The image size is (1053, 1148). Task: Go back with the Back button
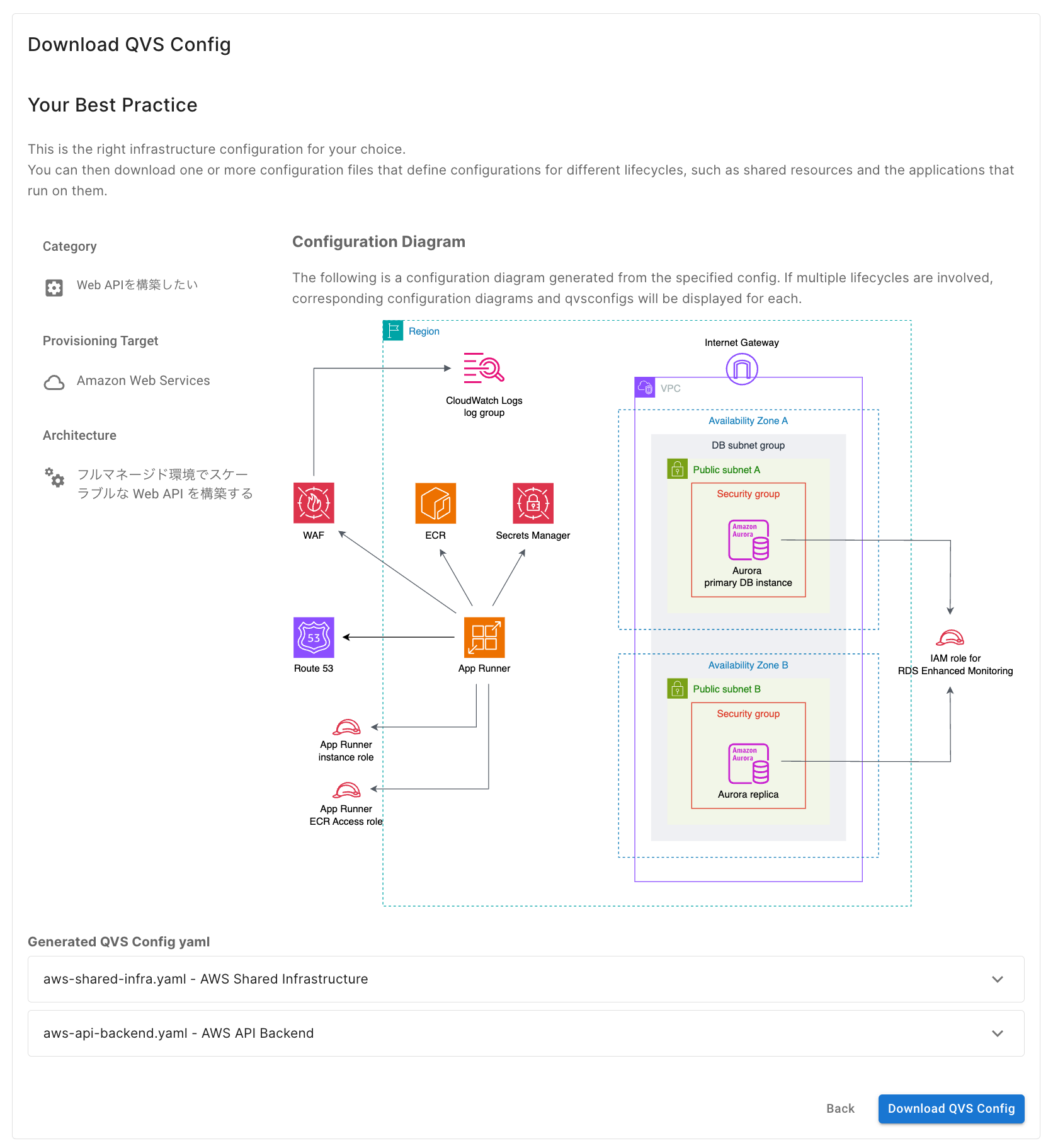(x=840, y=1109)
